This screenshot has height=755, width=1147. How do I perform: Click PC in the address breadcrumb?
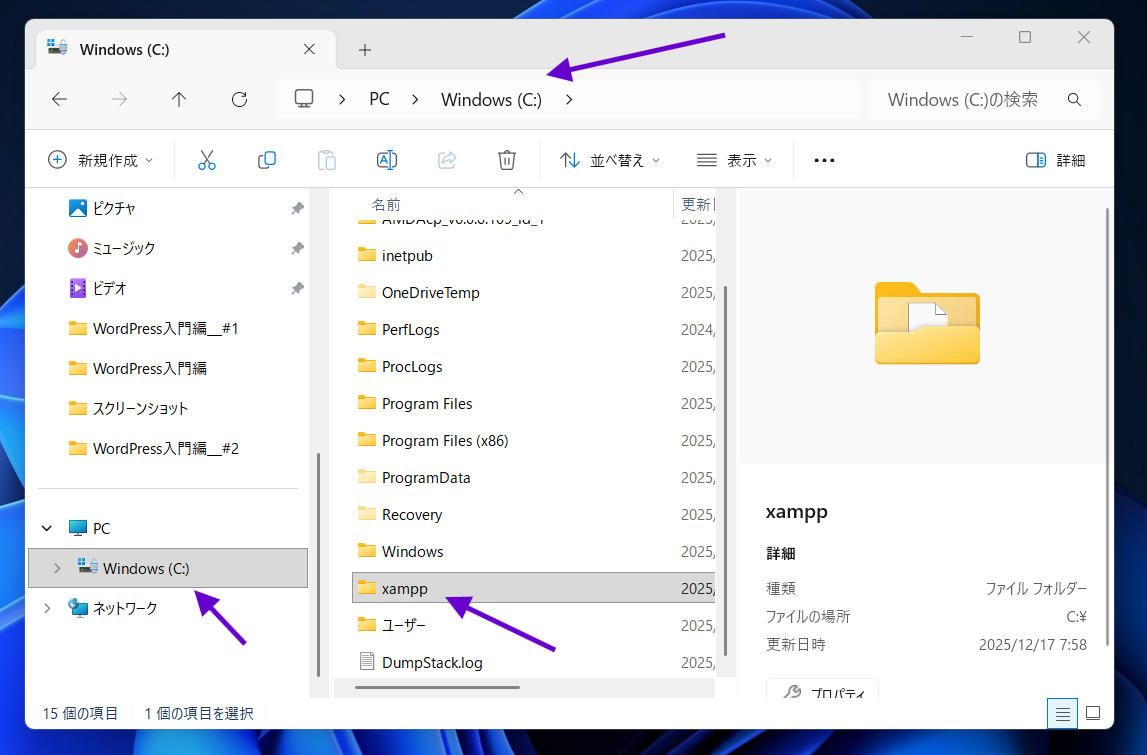379,99
